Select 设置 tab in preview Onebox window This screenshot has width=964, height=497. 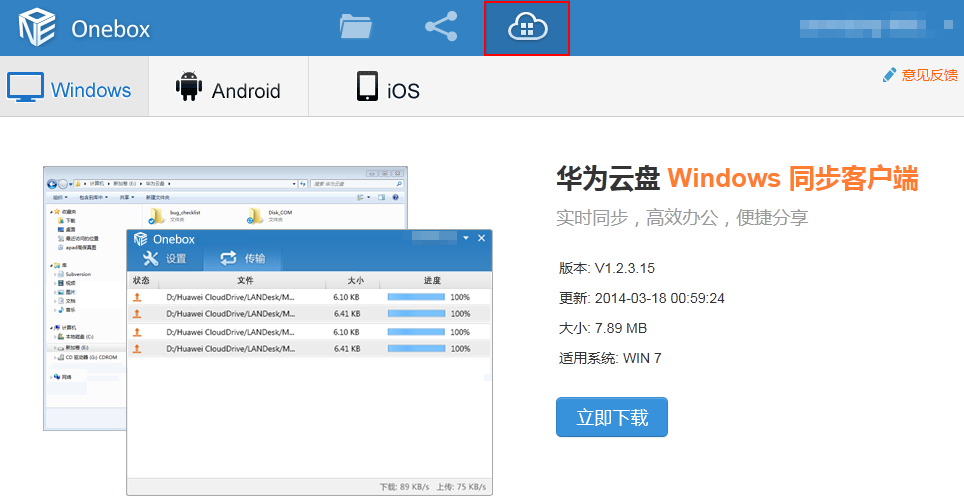click(165, 258)
